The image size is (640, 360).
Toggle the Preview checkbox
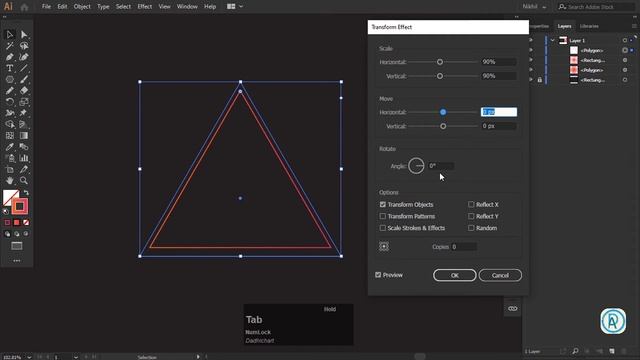point(378,275)
